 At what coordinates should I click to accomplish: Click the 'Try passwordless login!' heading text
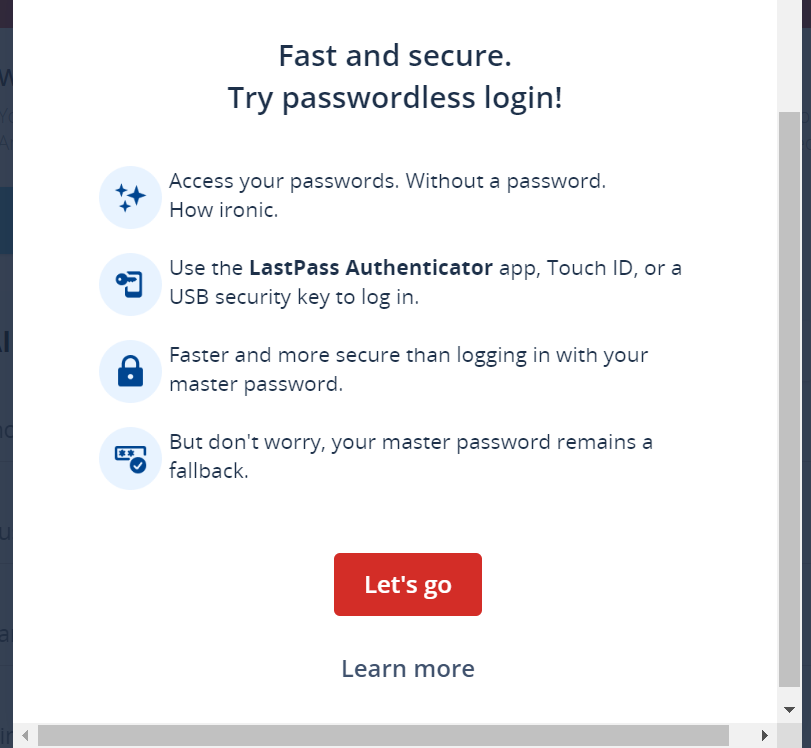[x=395, y=98]
